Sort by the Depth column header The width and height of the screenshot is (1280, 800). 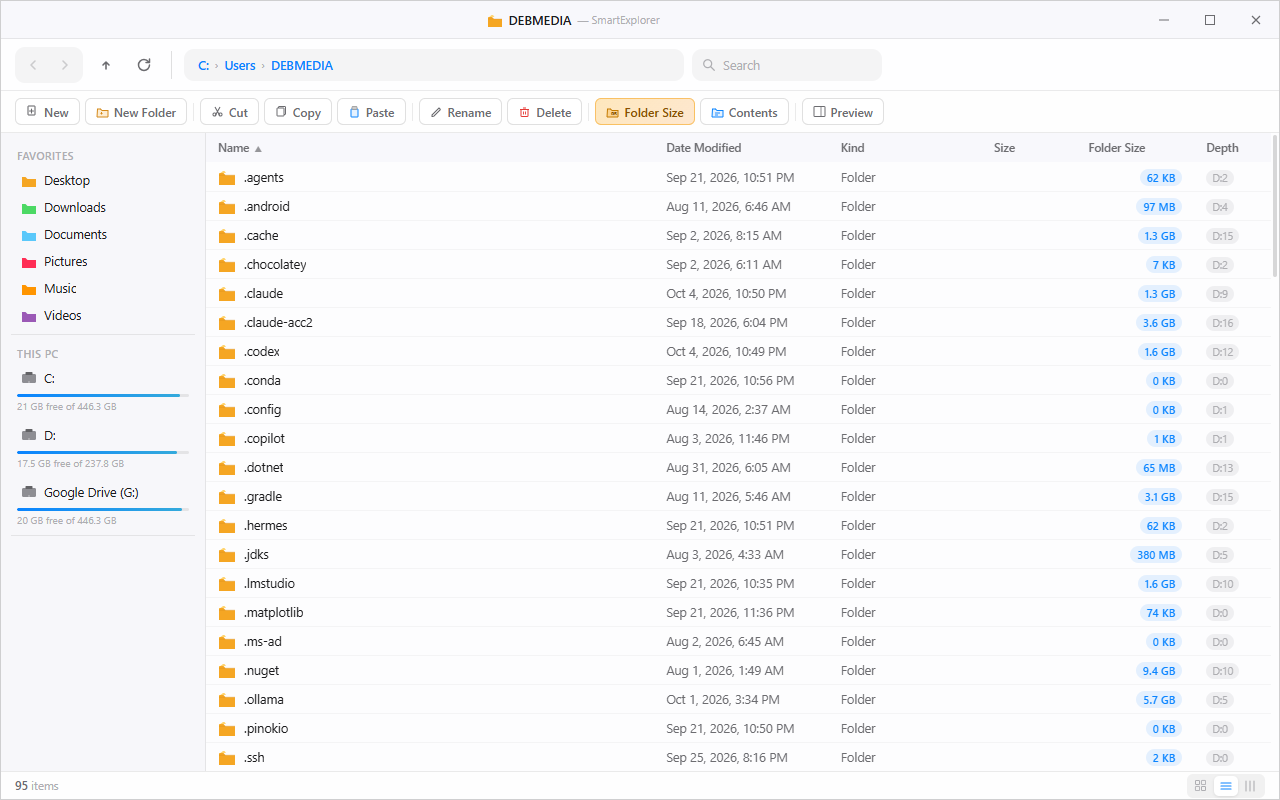click(x=1222, y=148)
